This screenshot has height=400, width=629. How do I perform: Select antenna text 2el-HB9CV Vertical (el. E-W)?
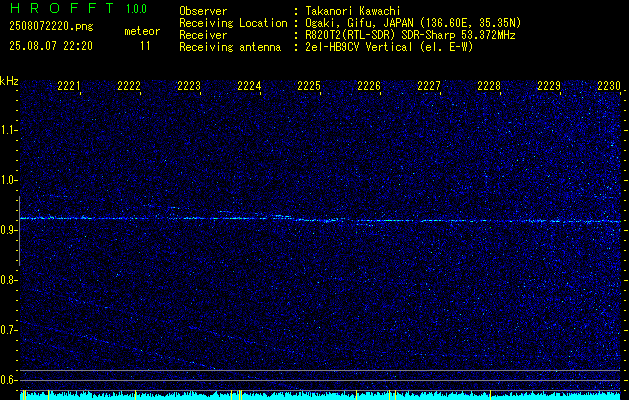(389, 47)
